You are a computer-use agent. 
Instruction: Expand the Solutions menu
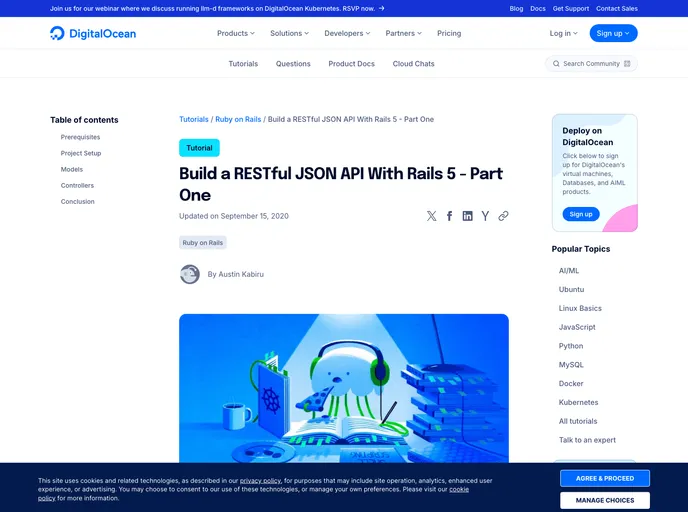(289, 33)
